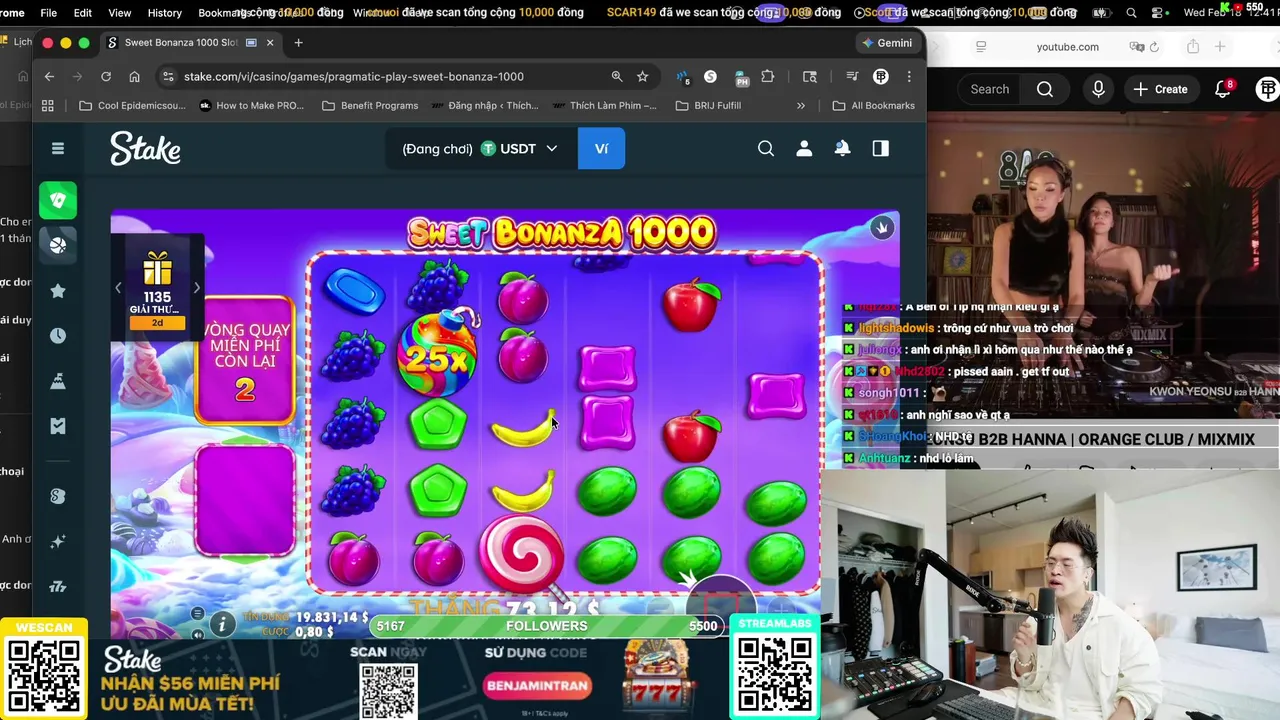Open the Edit menu
The height and width of the screenshot is (720, 1280).
pyautogui.click(x=83, y=13)
